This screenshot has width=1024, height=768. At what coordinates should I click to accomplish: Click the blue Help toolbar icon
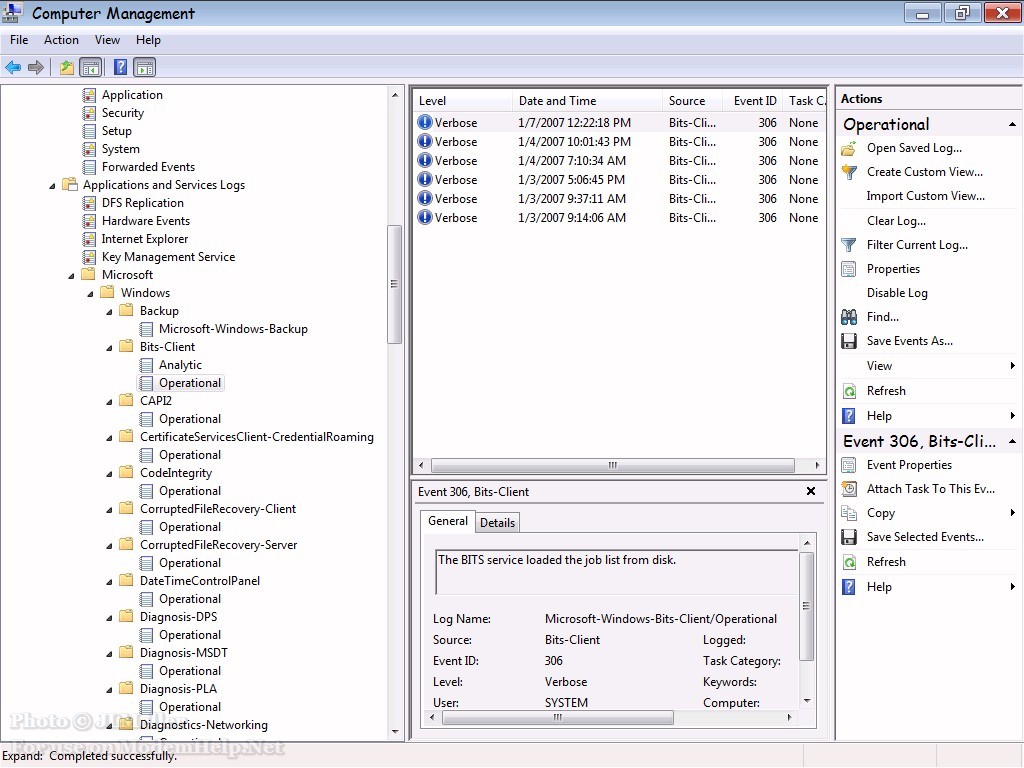click(121, 67)
